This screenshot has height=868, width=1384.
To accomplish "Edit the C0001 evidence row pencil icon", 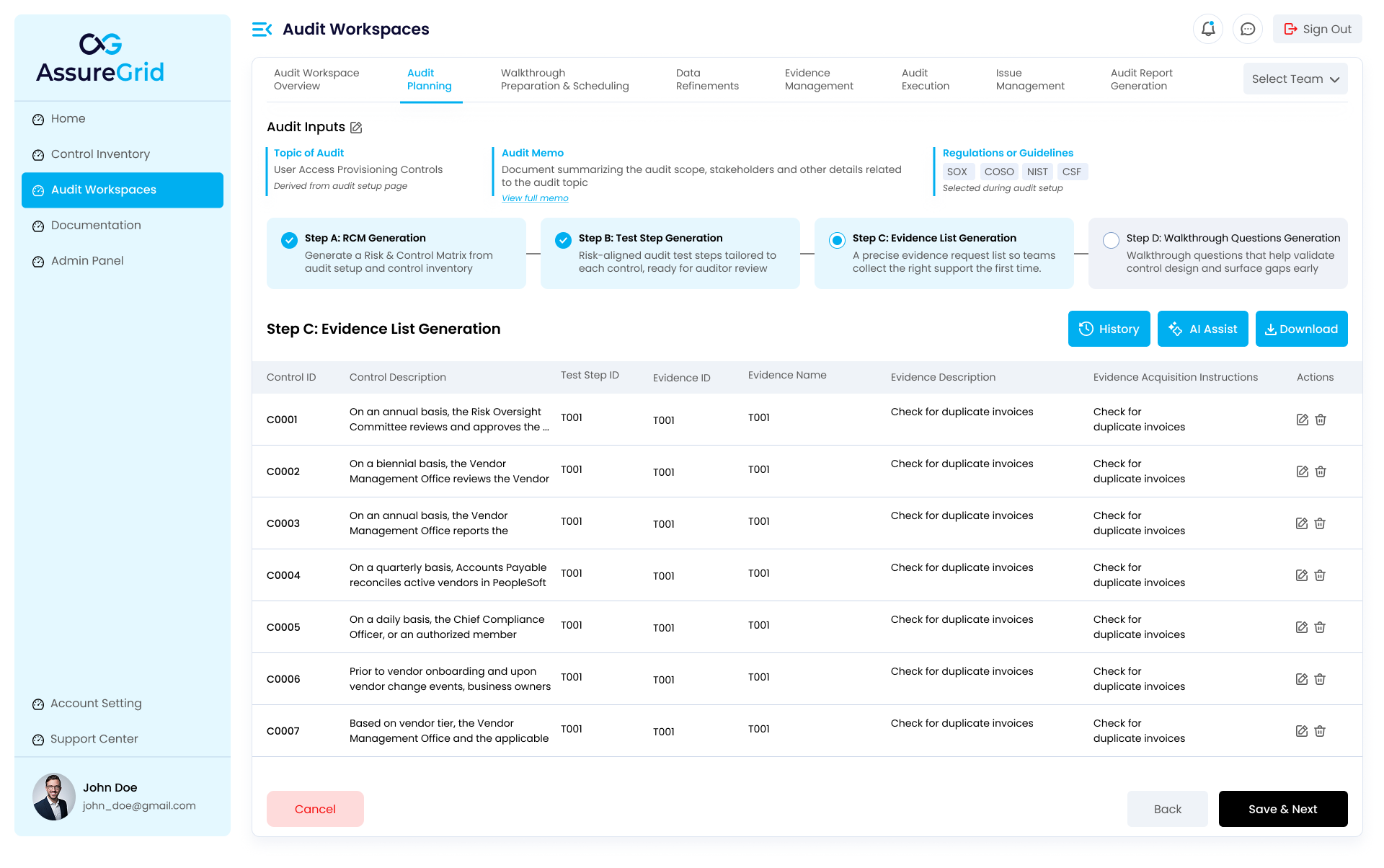I will pos(1302,419).
